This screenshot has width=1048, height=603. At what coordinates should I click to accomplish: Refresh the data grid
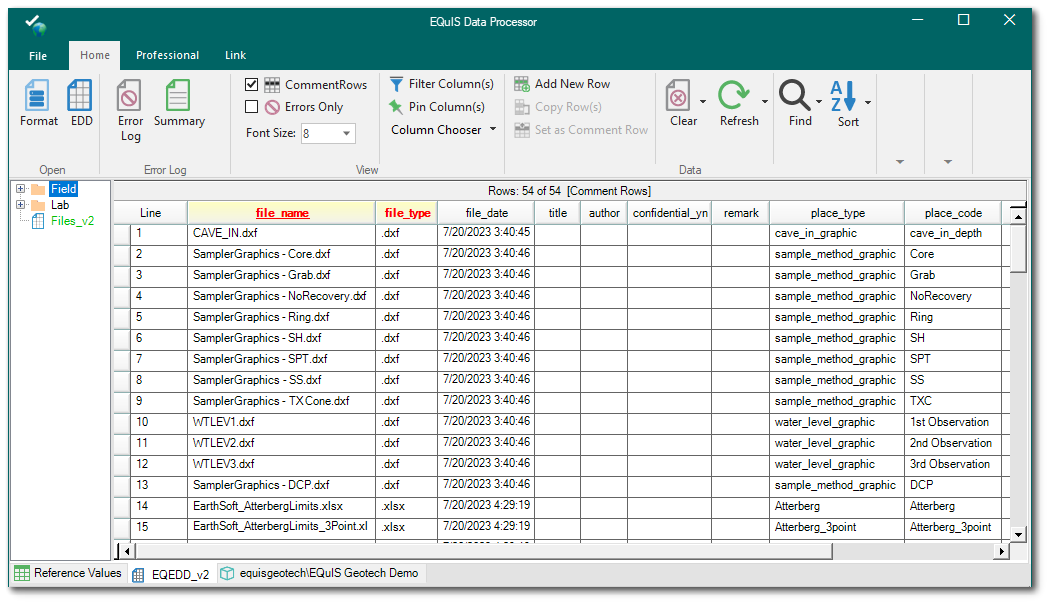coord(736,104)
